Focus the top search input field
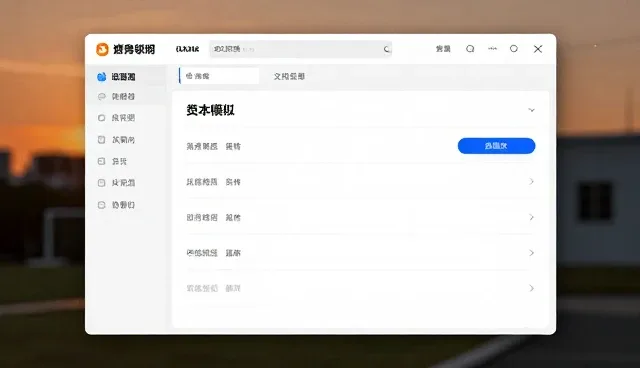Image resolution: width=640 pixels, height=368 pixels. pyautogui.click(x=301, y=49)
